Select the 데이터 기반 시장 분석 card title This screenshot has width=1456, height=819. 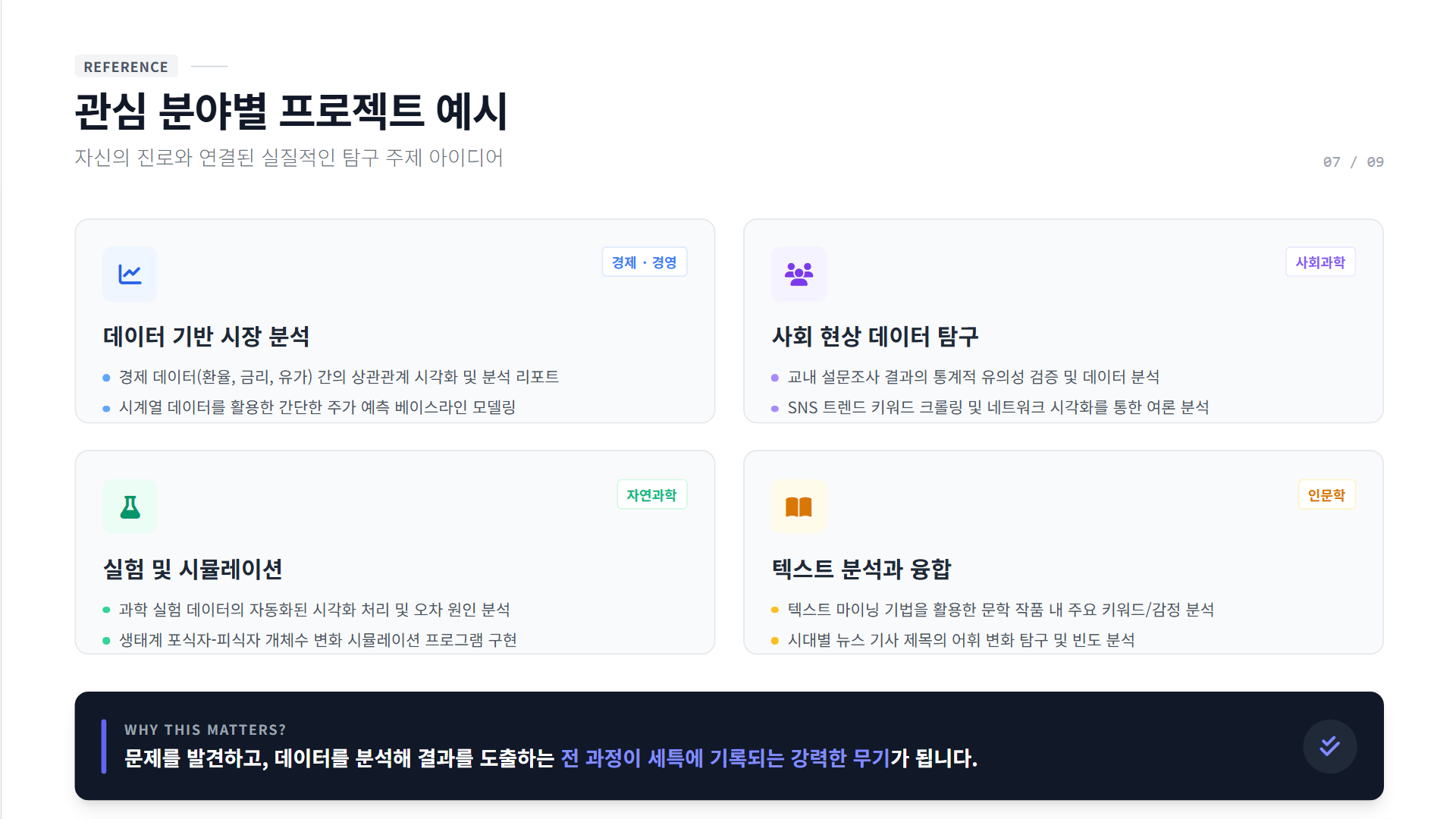[x=206, y=337]
